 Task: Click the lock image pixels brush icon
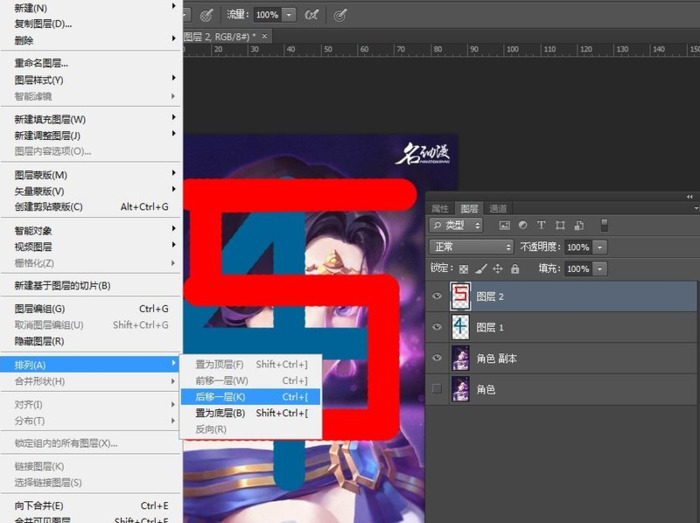(x=481, y=269)
